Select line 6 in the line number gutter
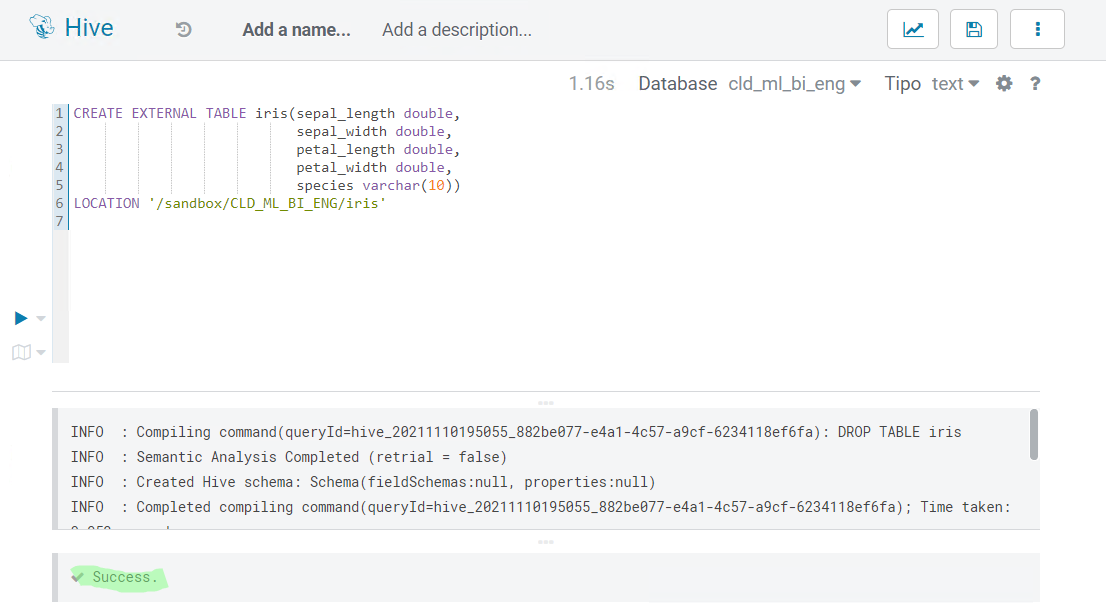 pyautogui.click(x=58, y=203)
